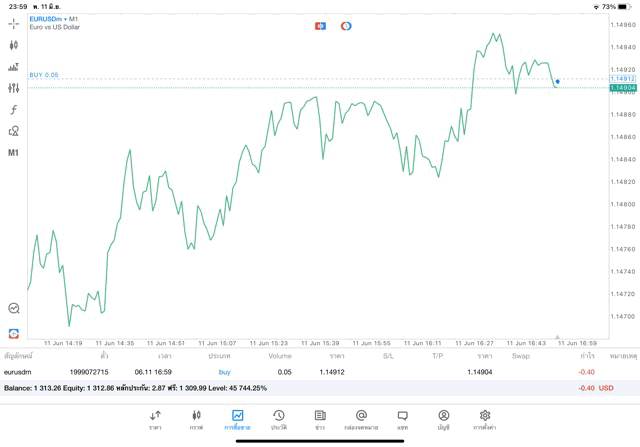Sort positions by the Volume column header

click(x=280, y=356)
